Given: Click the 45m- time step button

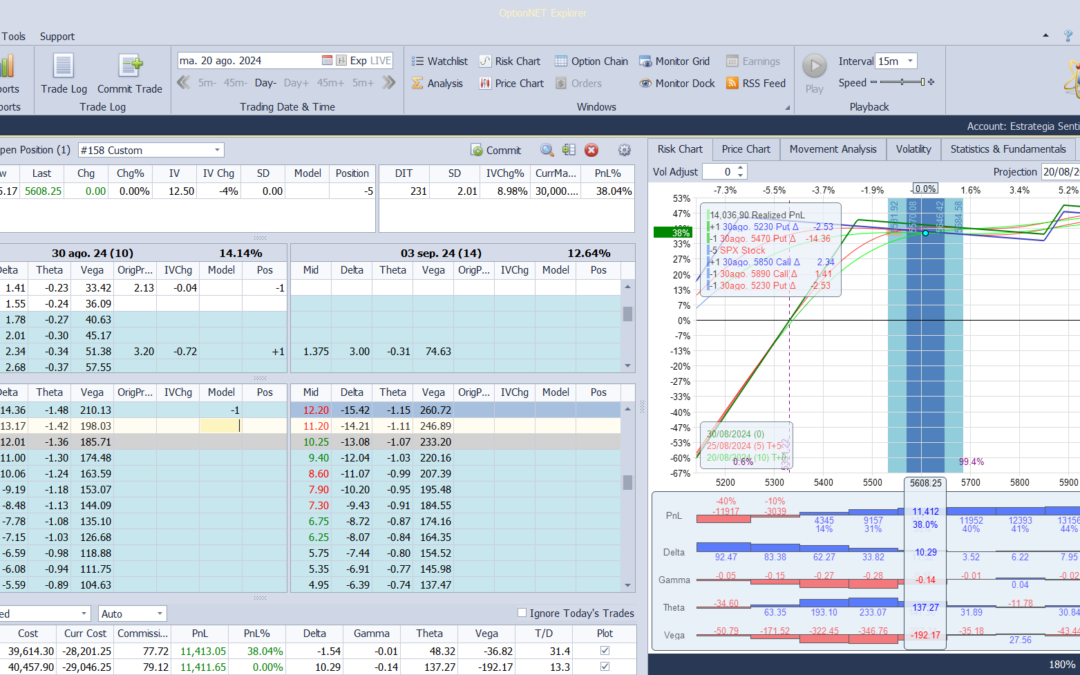Looking at the screenshot, I should click(x=236, y=83).
